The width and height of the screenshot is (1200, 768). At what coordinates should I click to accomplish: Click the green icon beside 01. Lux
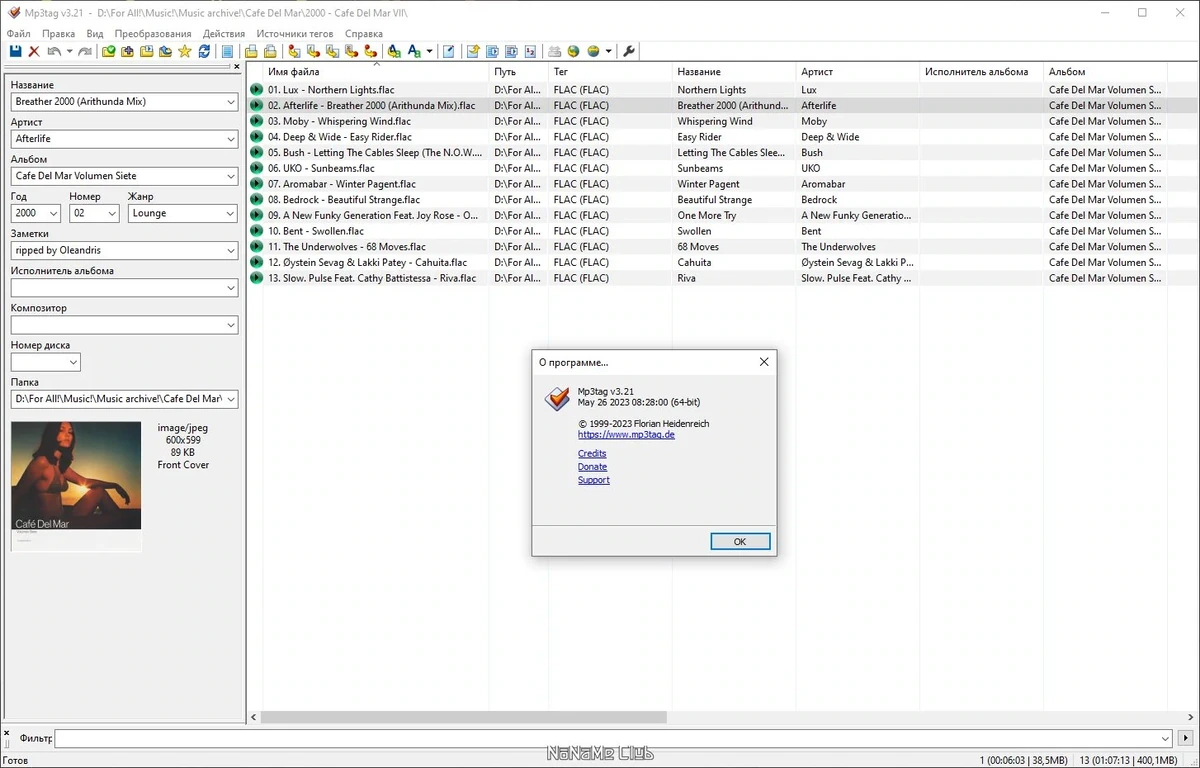tap(257, 90)
